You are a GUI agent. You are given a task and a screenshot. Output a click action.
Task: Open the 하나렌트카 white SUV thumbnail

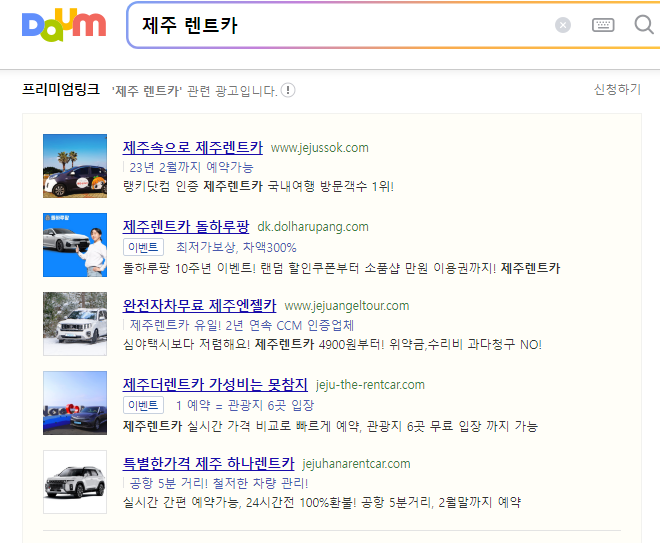pos(75,482)
